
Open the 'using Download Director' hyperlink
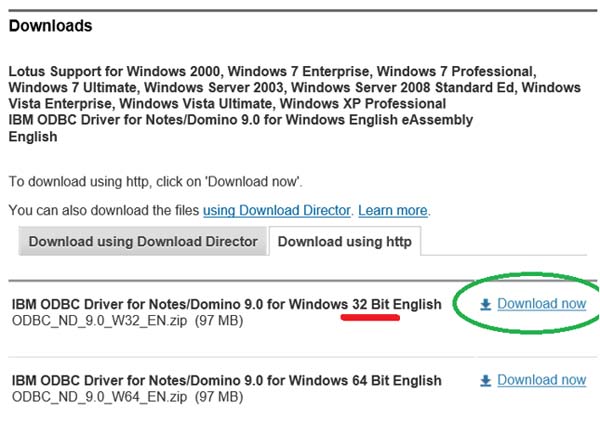(x=277, y=211)
